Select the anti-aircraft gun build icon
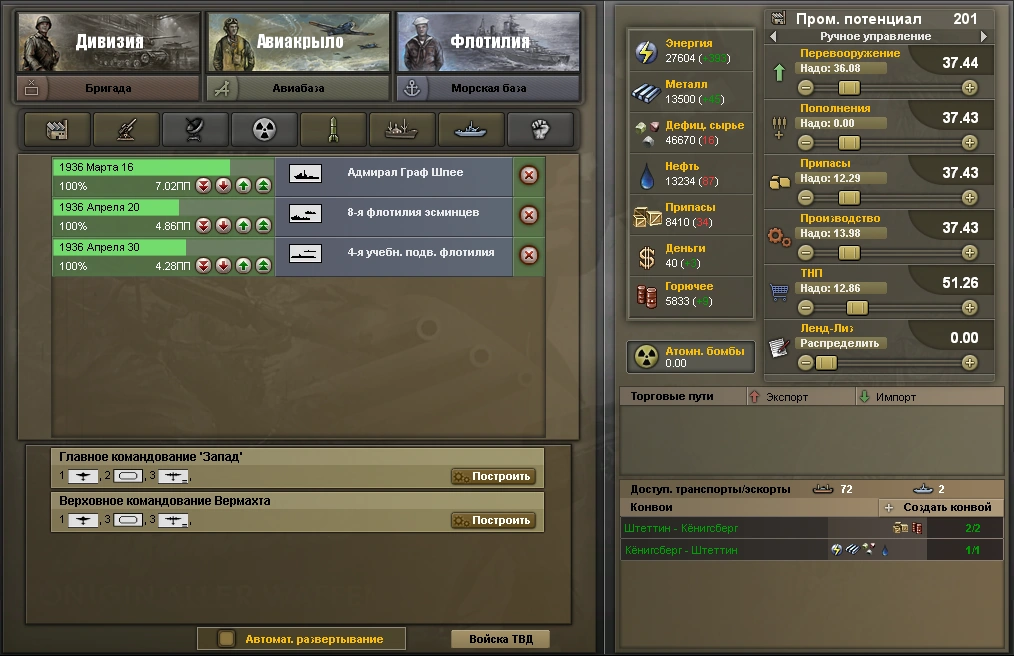1014x656 pixels. click(x=126, y=130)
